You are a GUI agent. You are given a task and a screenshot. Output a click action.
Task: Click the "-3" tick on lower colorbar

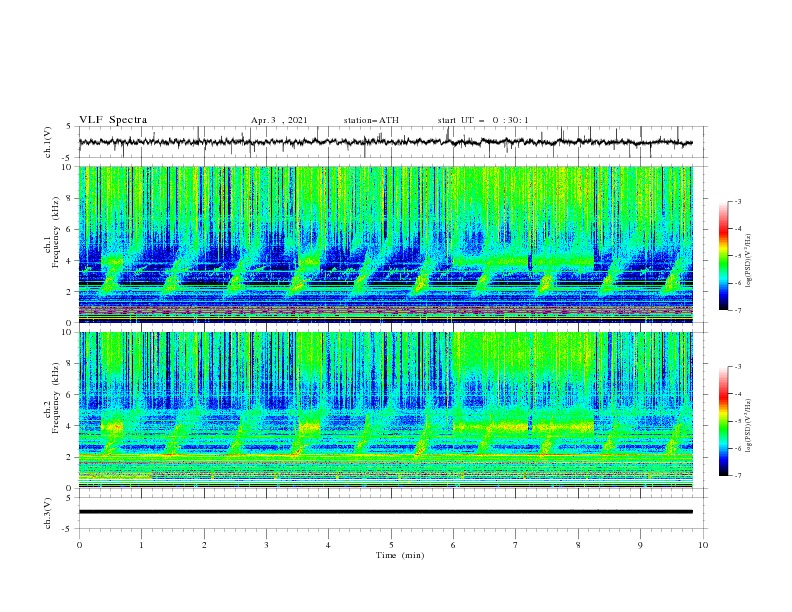[737, 367]
